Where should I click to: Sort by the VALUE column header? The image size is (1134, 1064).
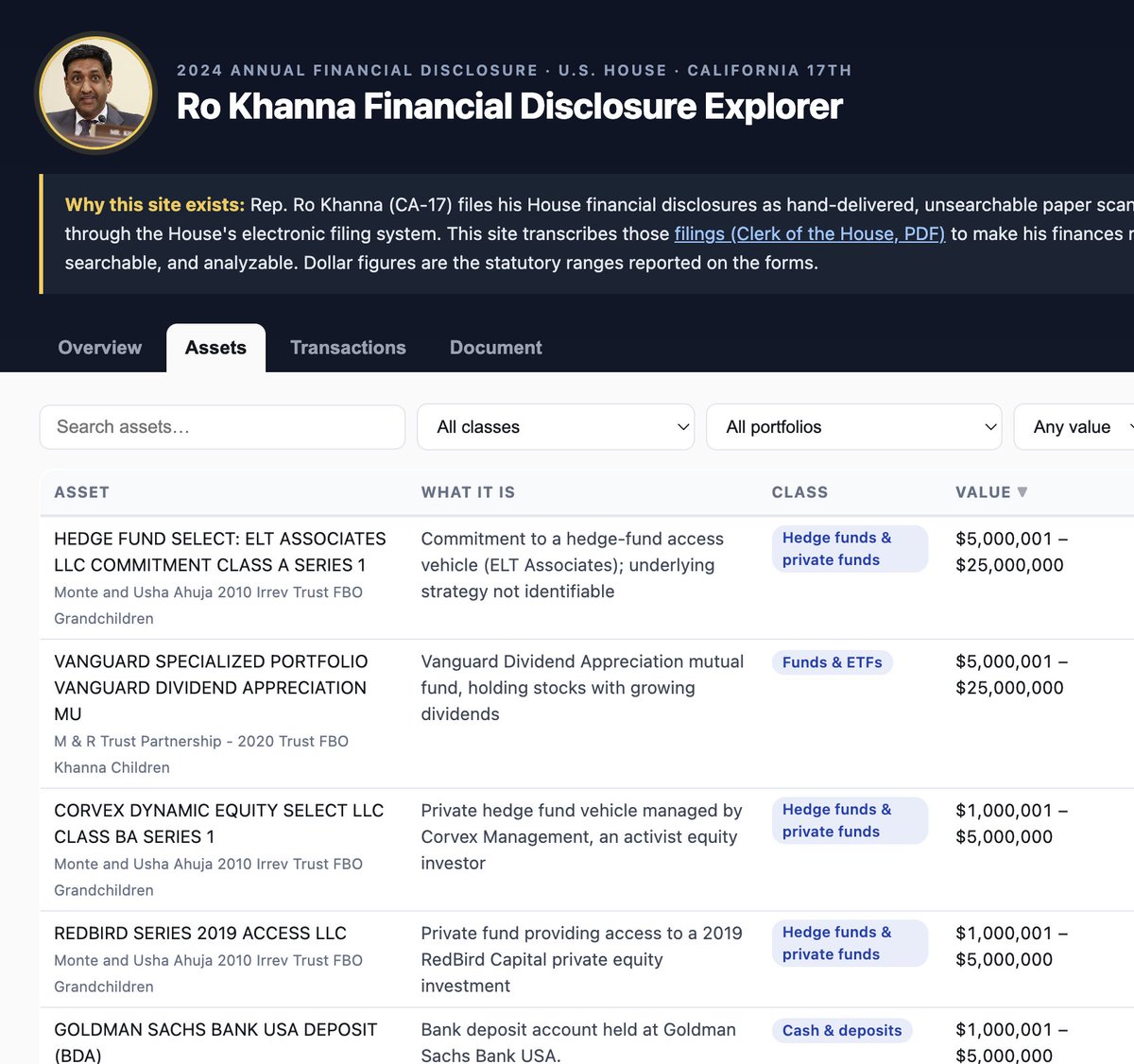tap(991, 492)
